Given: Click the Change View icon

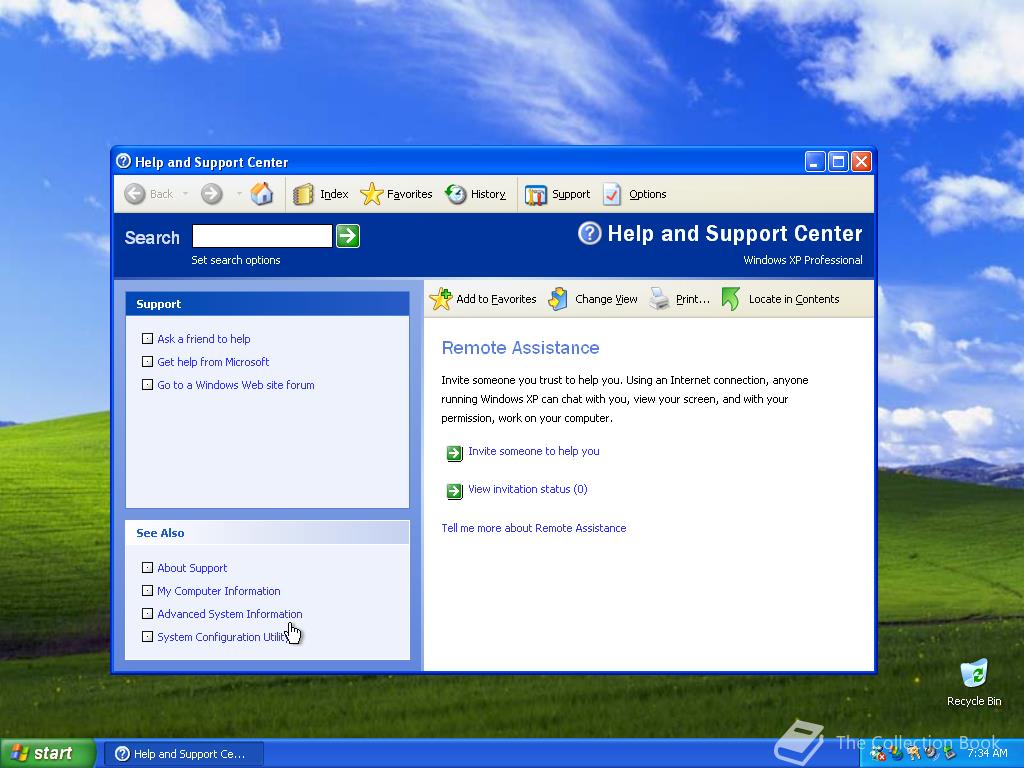Looking at the screenshot, I should pyautogui.click(x=558, y=299).
